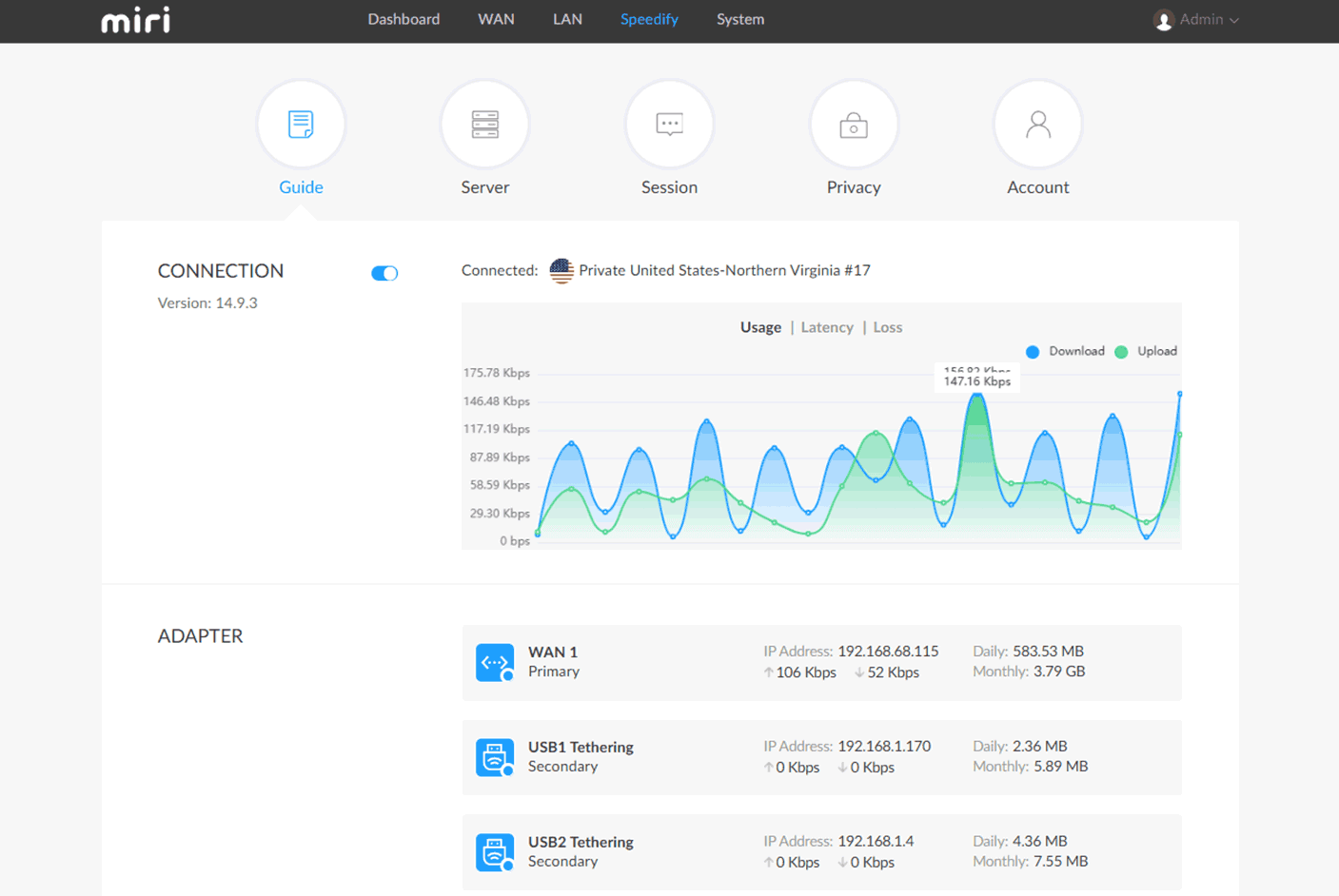Select the Usage chart label
Viewport: 1339px width, 896px height.
pyautogui.click(x=760, y=326)
